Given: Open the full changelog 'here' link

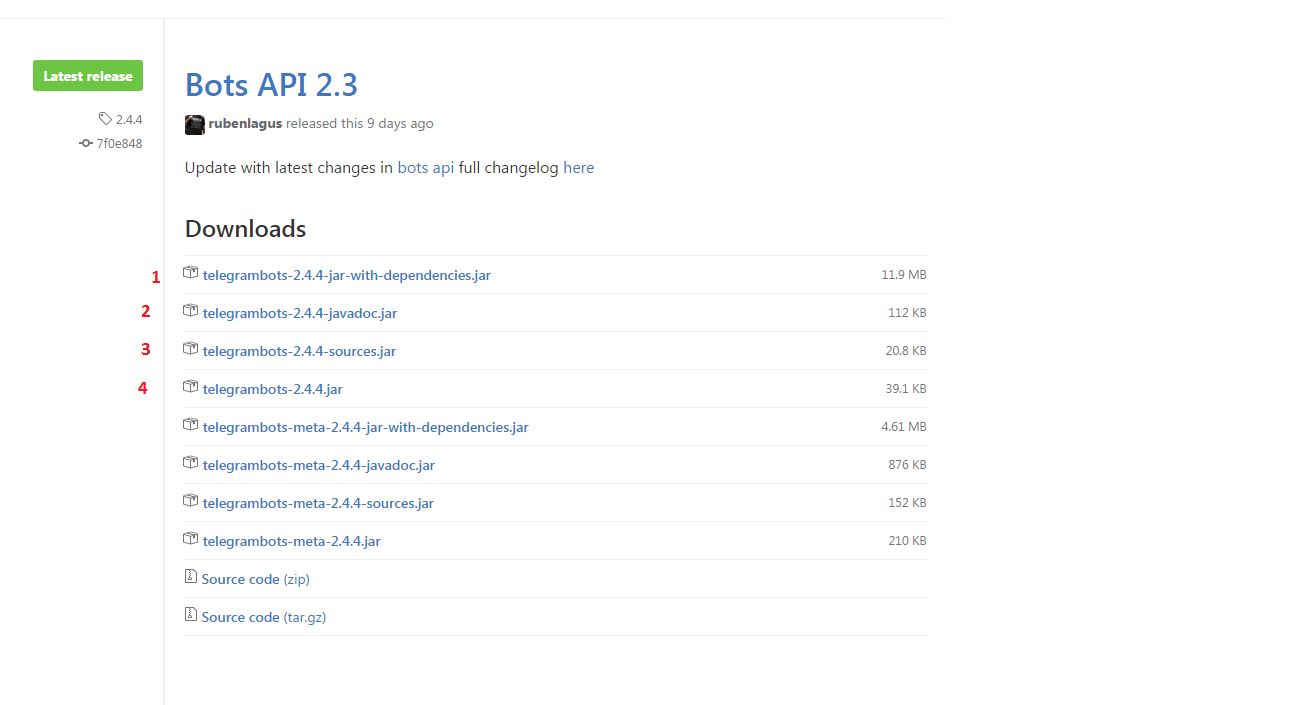Looking at the screenshot, I should pos(579,168).
